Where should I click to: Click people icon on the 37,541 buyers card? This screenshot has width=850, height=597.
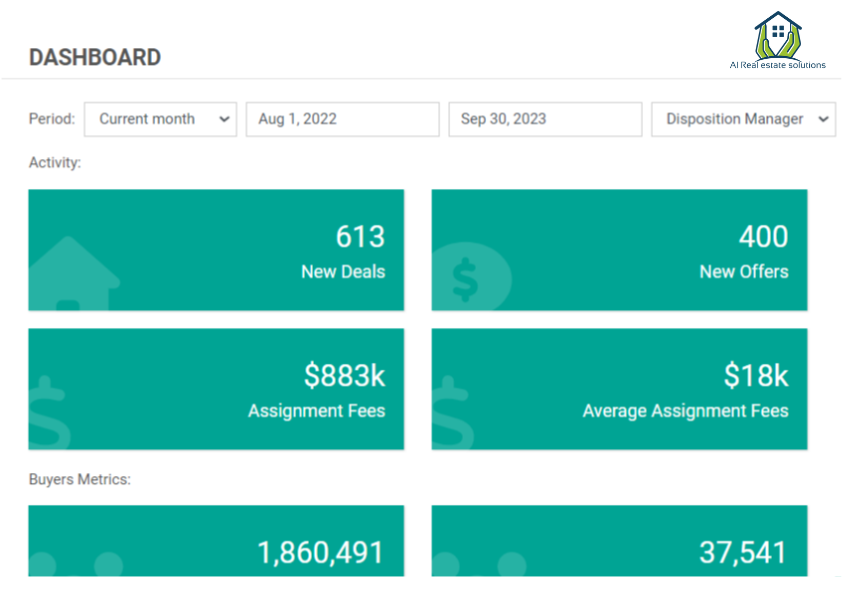[x=480, y=565]
